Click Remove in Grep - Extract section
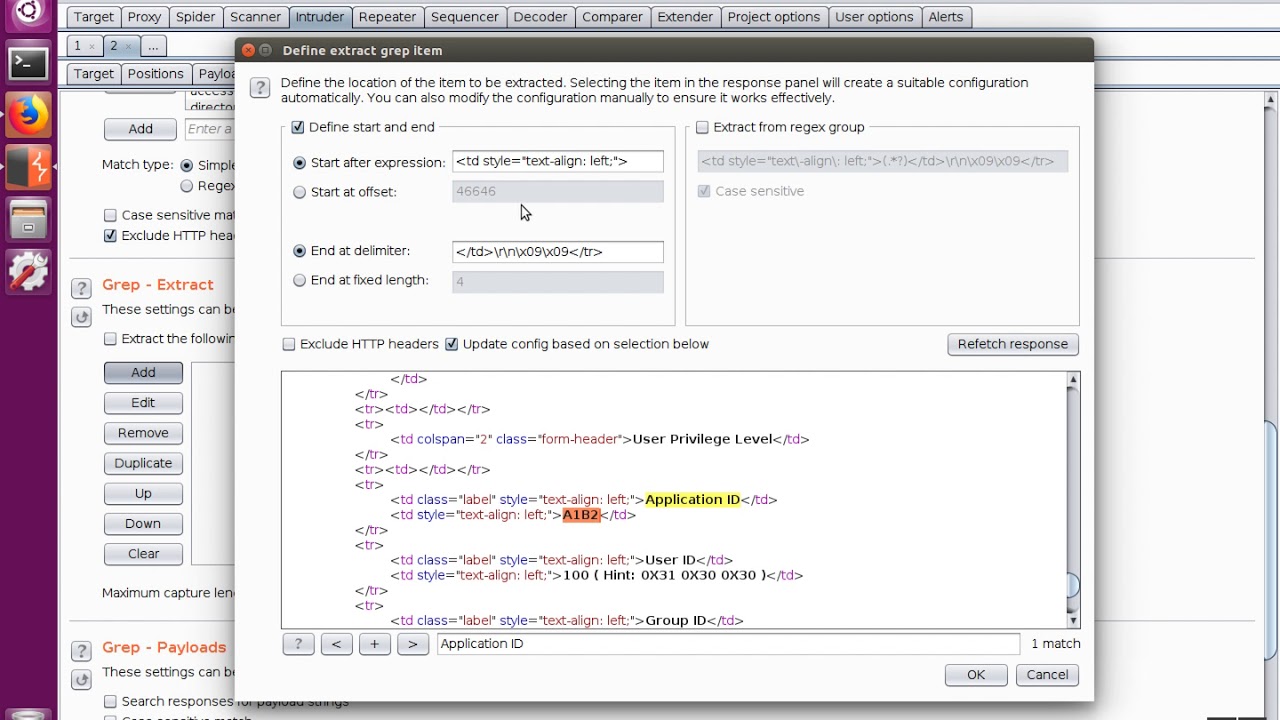The image size is (1280, 720). (x=143, y=433)
